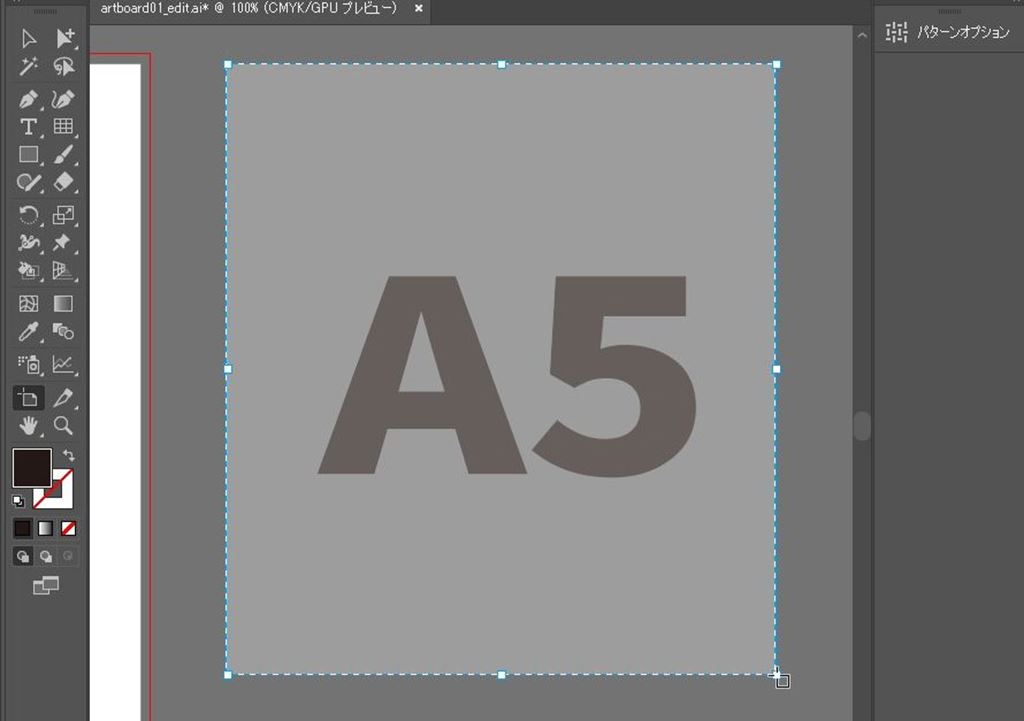Image resolution: width=1024 pixels, height=721 pixels.
Task: Select the Selection tool arrow
Action: (29, 39)
